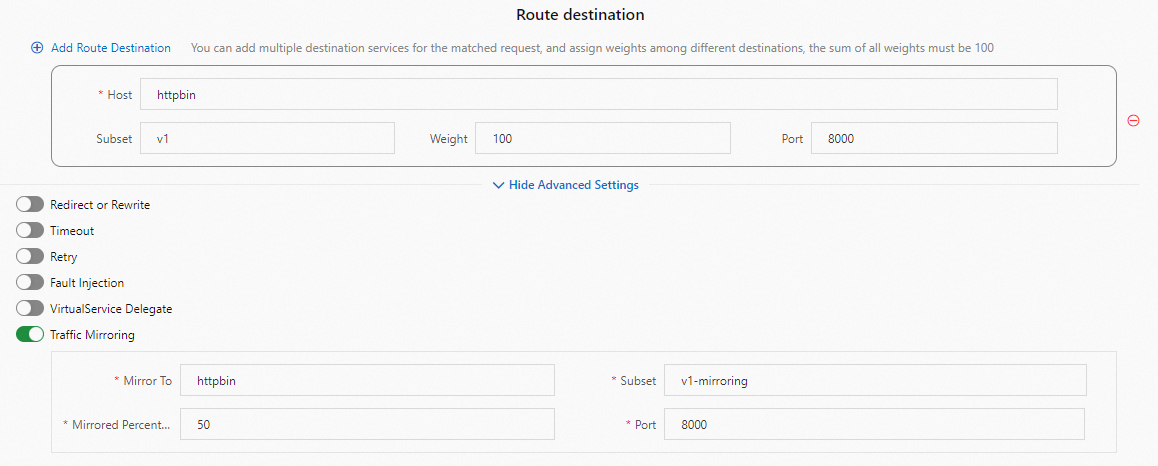Remove route destination with red minus icon
1158x466 pixels.
(1133, 120)
